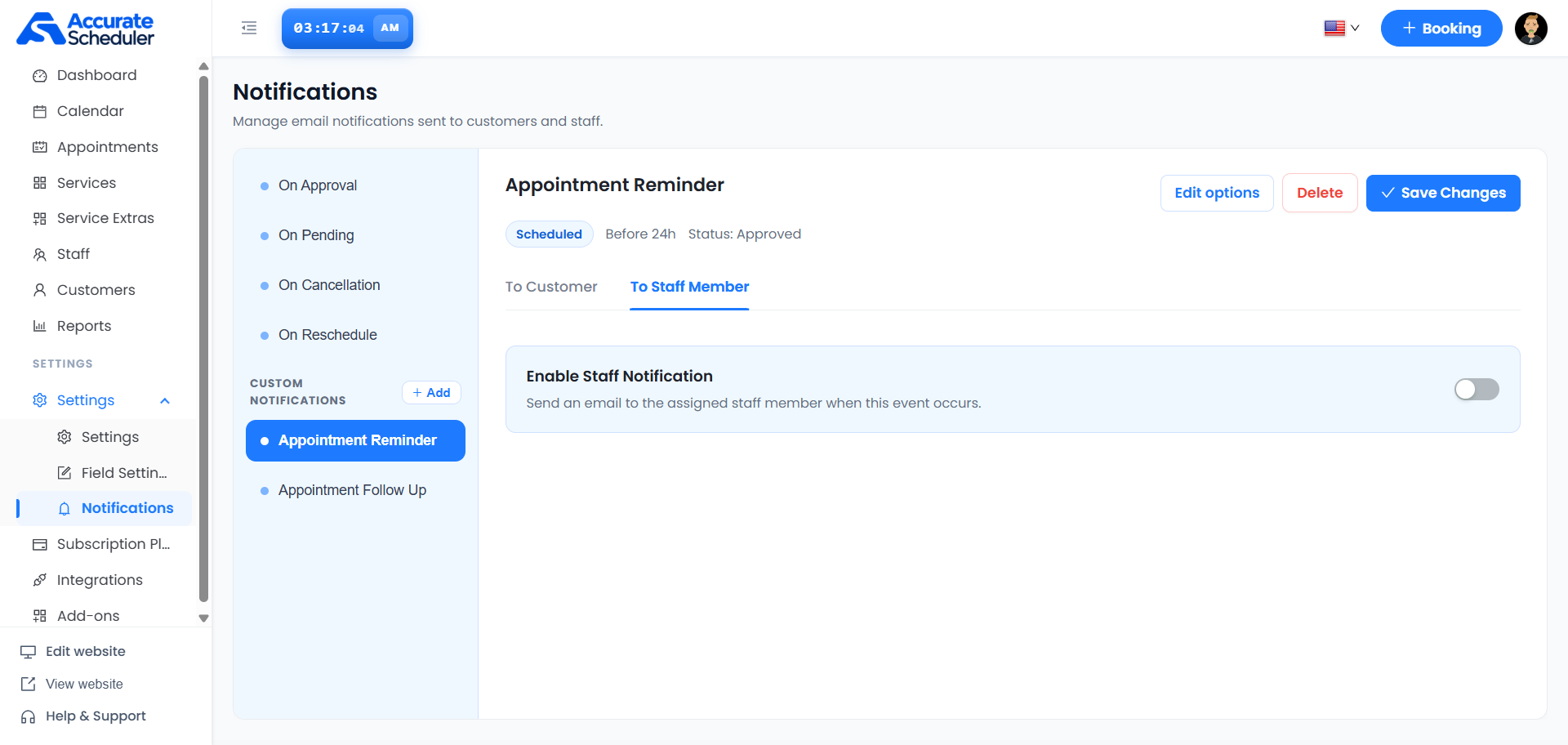The width and height of the screenshot is (1568, 745).
Task: Collapse the Settings menu chevron
Action: pos(165,401)
